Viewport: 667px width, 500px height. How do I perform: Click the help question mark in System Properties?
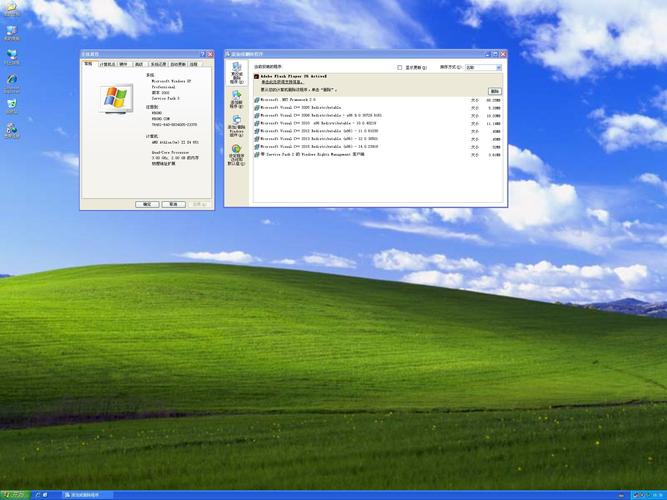point(203,54)
